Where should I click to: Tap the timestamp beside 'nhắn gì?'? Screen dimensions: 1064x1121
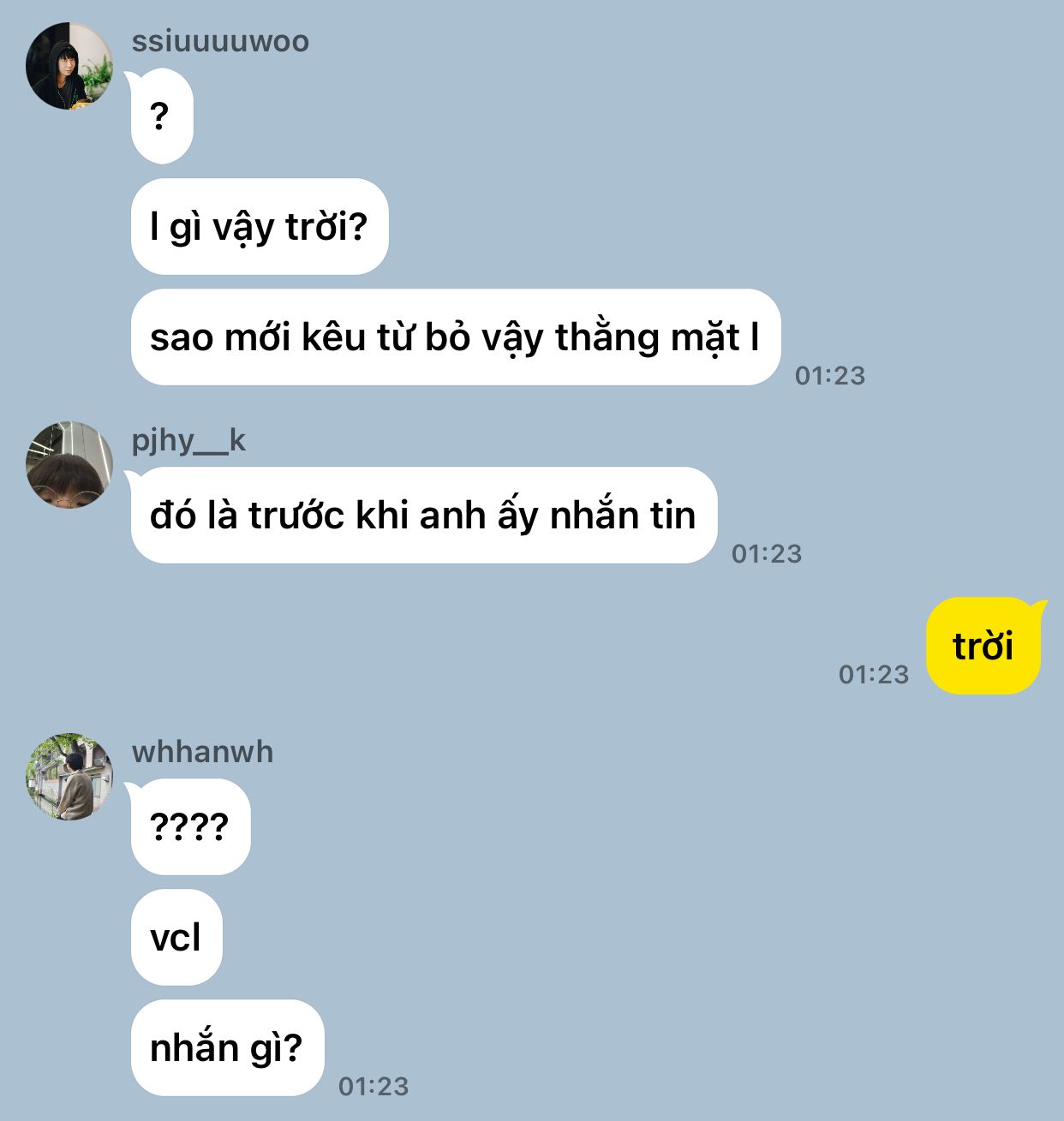(374, 1086)
